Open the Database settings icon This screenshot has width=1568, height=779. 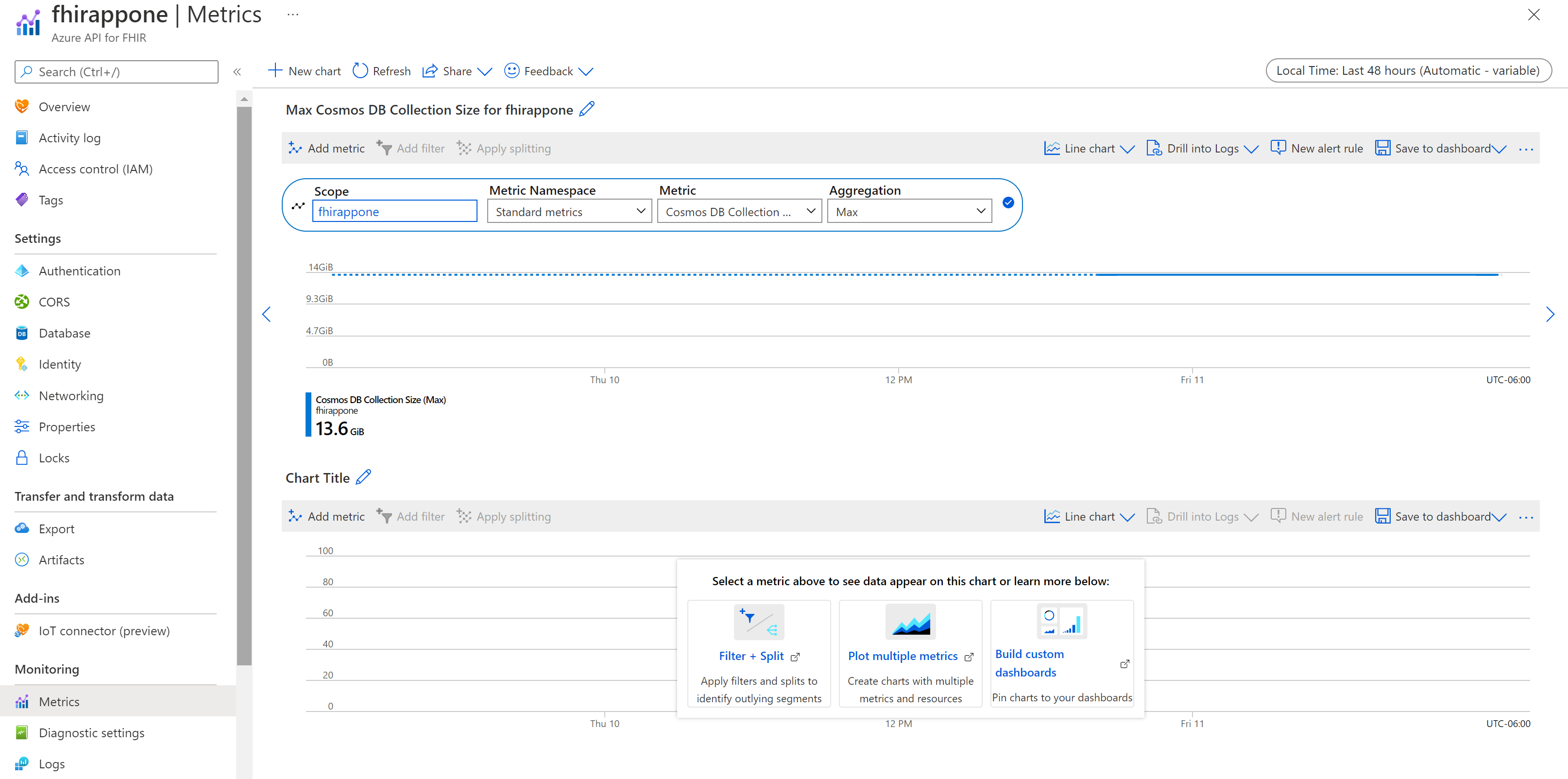(22, 333)
